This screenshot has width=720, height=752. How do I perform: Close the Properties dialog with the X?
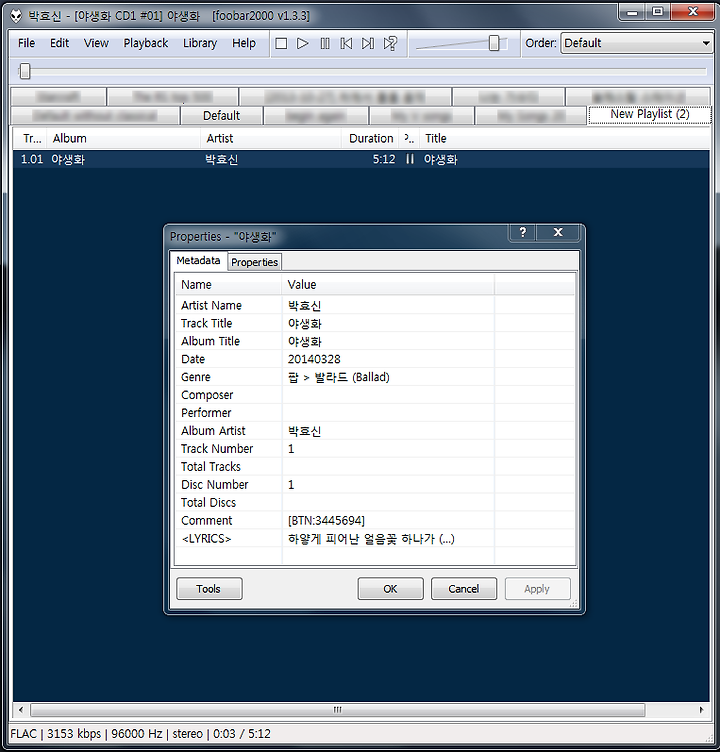[x=558, y=232]
